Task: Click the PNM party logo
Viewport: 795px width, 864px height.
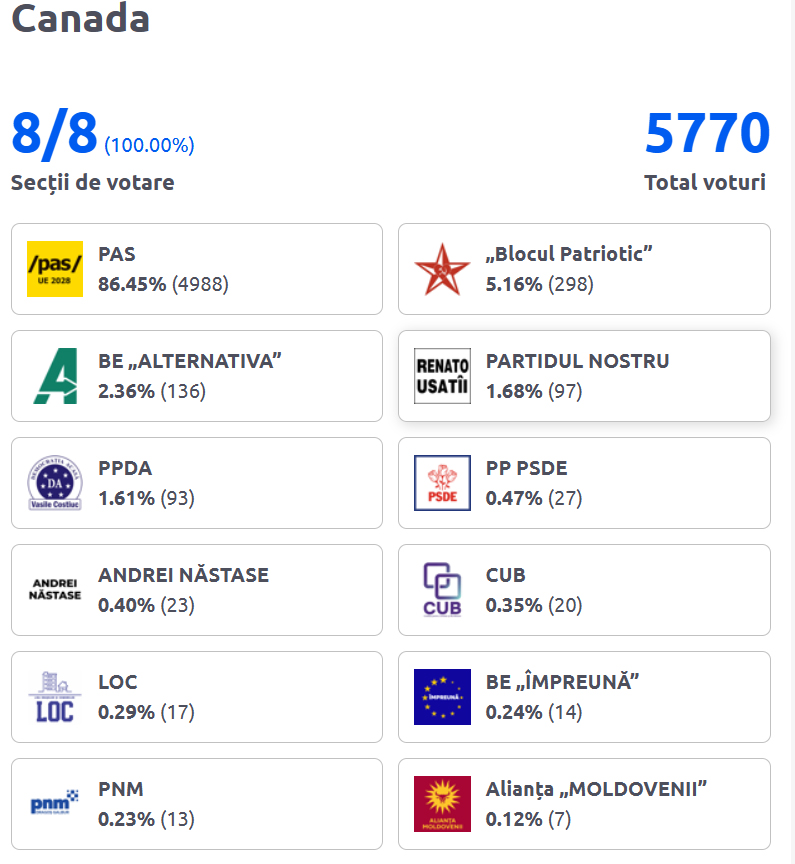Action: click(x=55, y=804)
